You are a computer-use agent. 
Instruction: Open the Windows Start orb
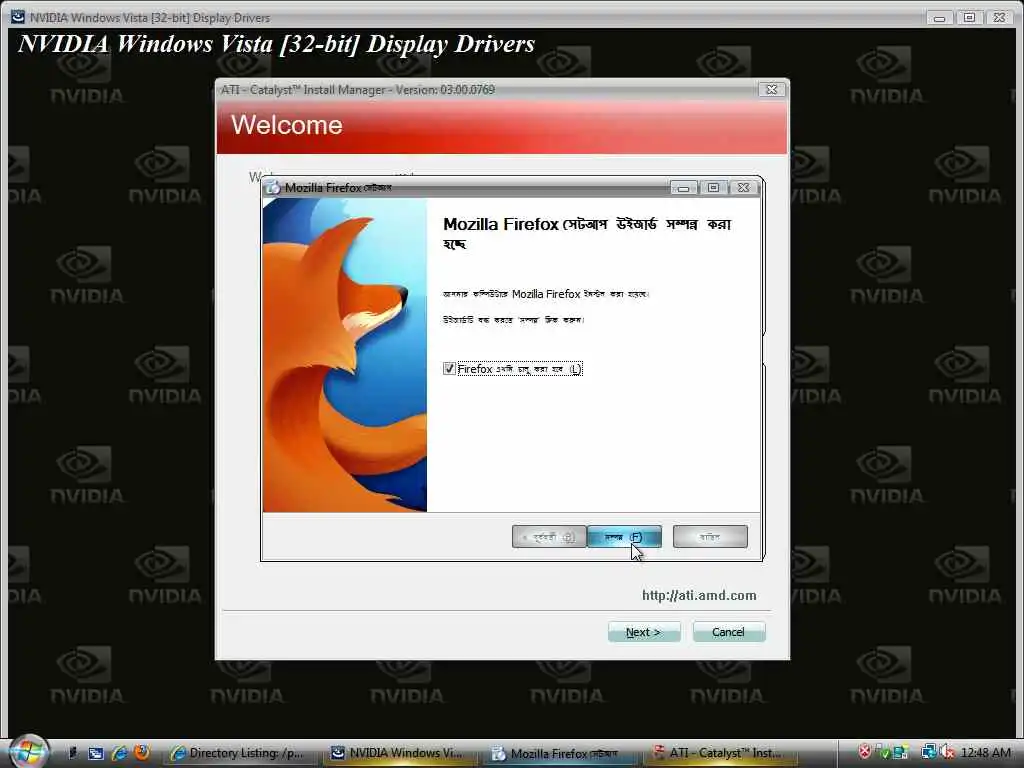[29, 752]
